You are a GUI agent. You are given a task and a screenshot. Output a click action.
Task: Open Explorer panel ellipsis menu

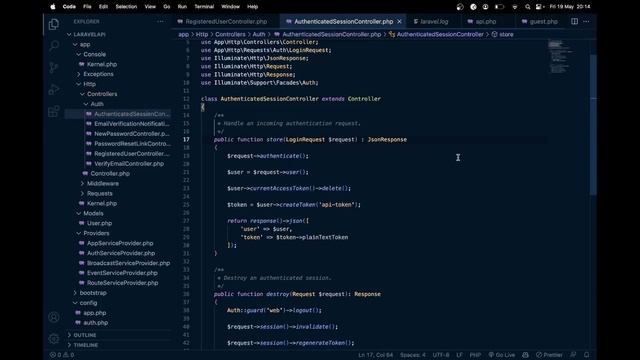[x=160, y=21]
